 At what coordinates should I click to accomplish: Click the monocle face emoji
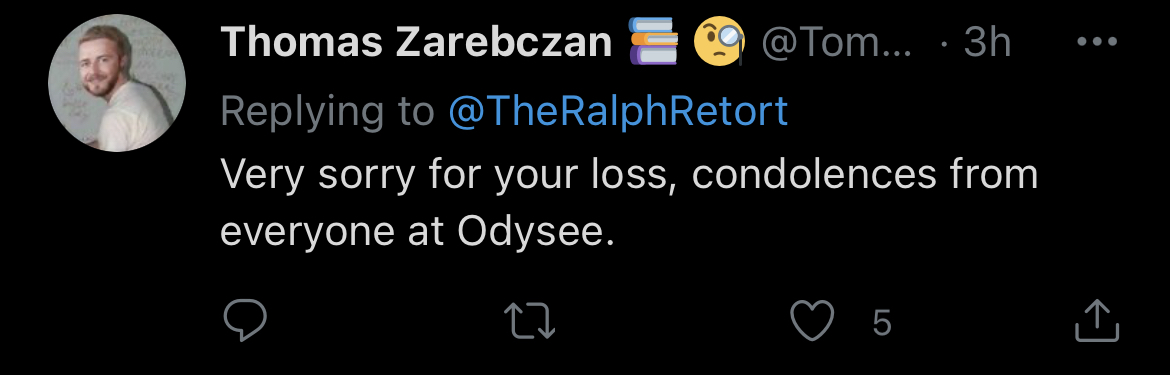pos(719,41)
